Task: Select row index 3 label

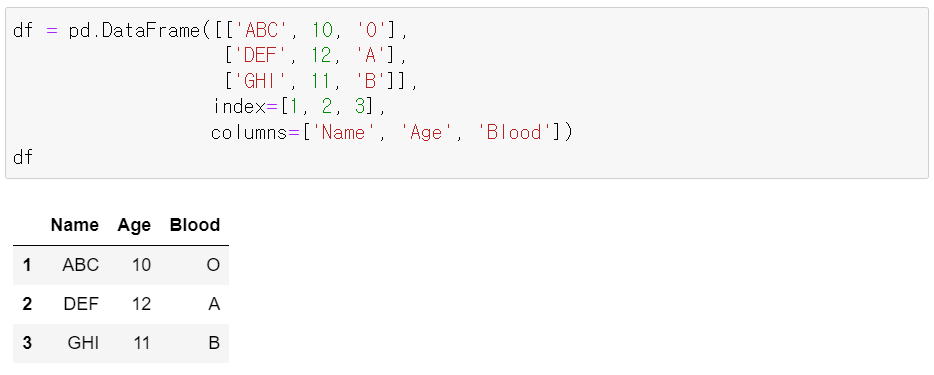Action: [27, 343]
